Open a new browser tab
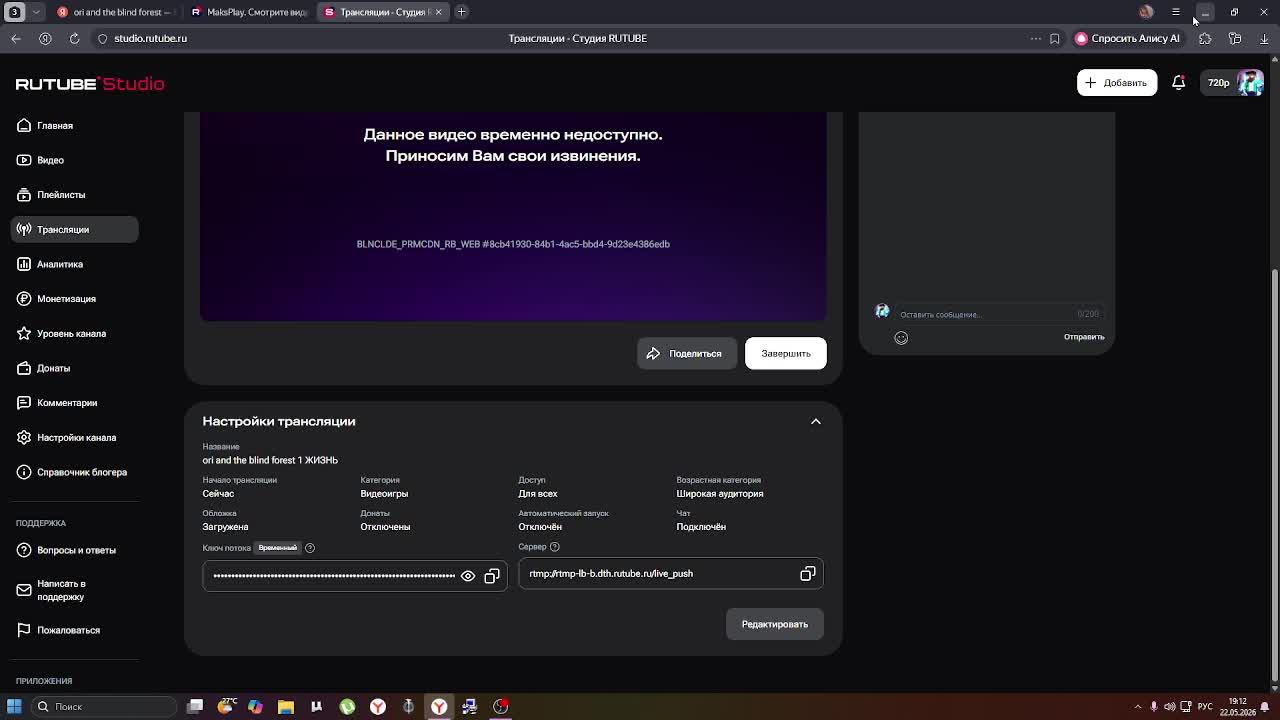The image size is (1280, 720). 462,12
